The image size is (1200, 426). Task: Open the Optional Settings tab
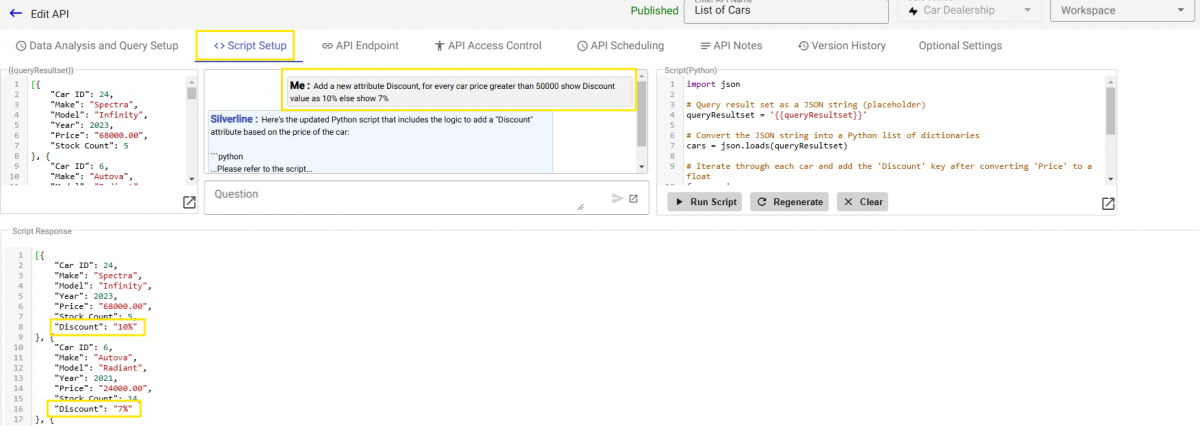pos(960,46)
